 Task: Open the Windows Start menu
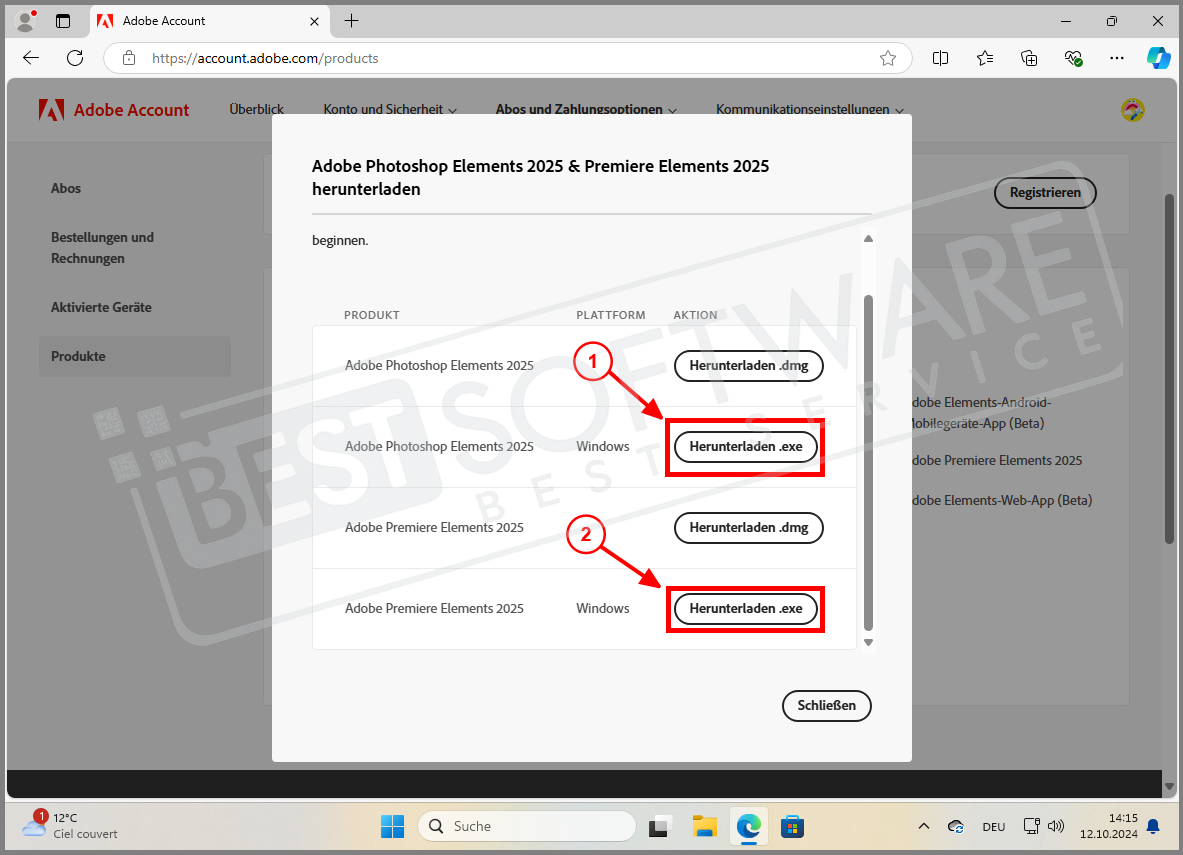392,826
